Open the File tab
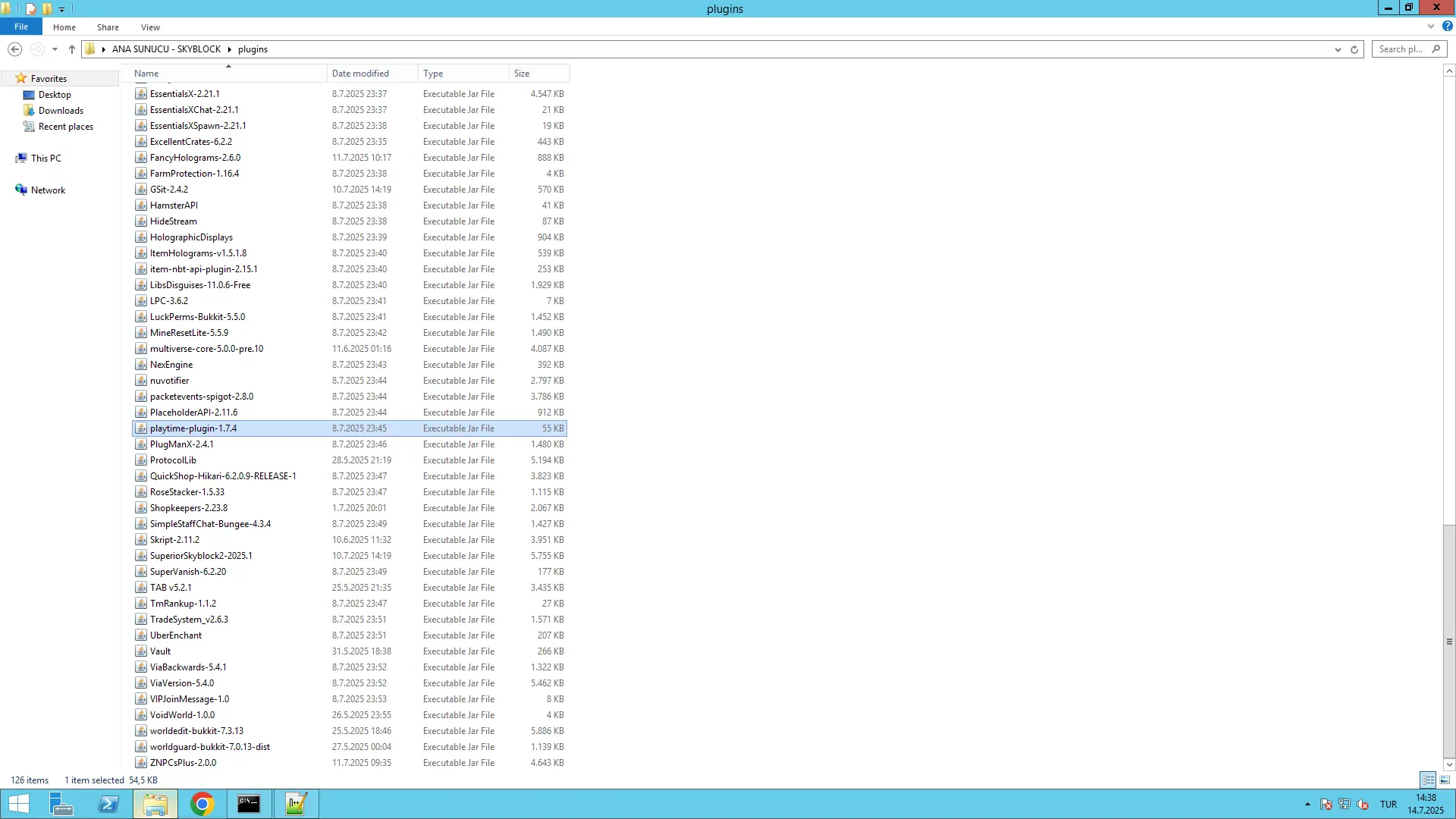Image resolution: width=1456 pixels, height=819 pixels. 21,27
